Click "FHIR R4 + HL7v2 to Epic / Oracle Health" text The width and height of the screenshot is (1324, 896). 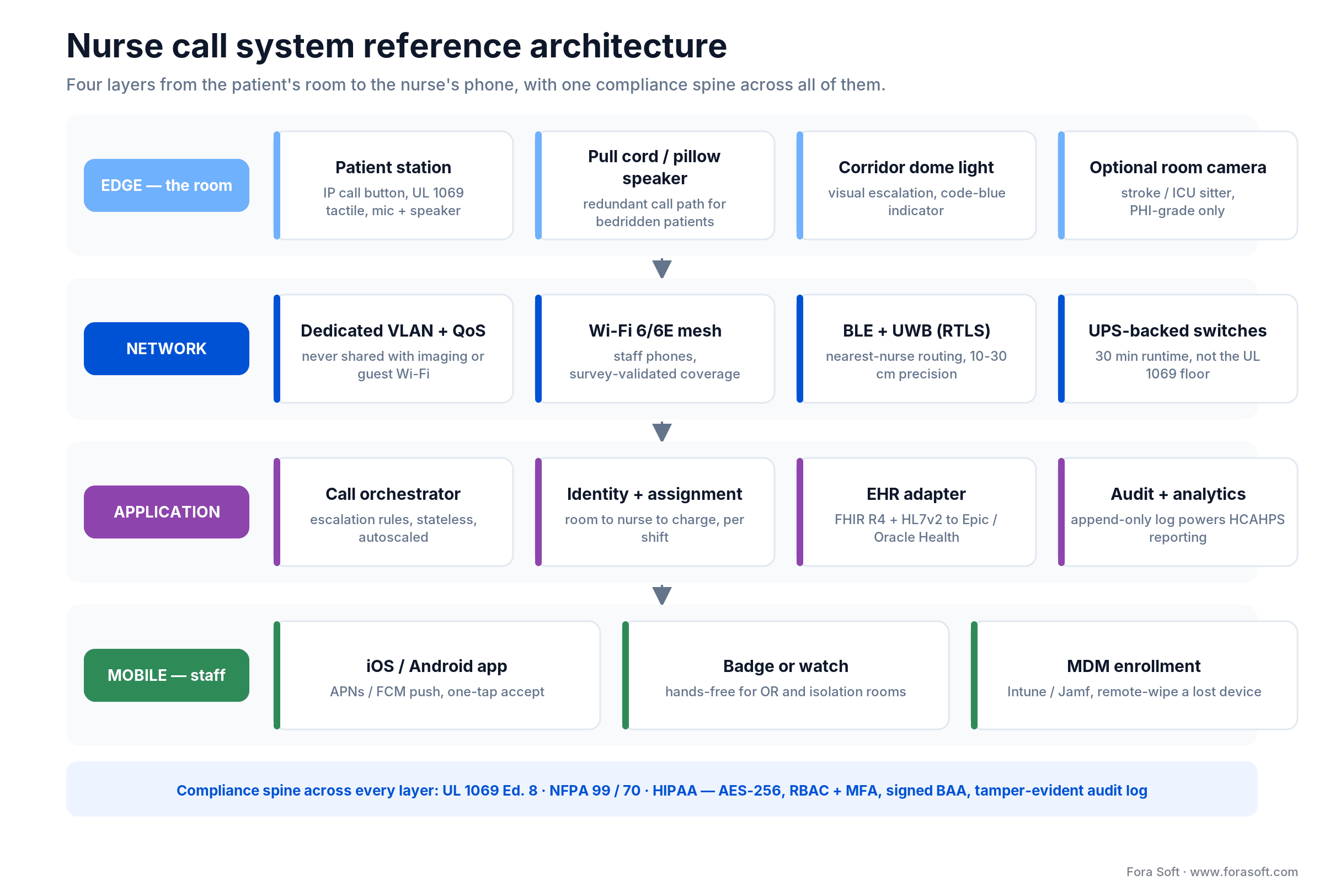916,529
